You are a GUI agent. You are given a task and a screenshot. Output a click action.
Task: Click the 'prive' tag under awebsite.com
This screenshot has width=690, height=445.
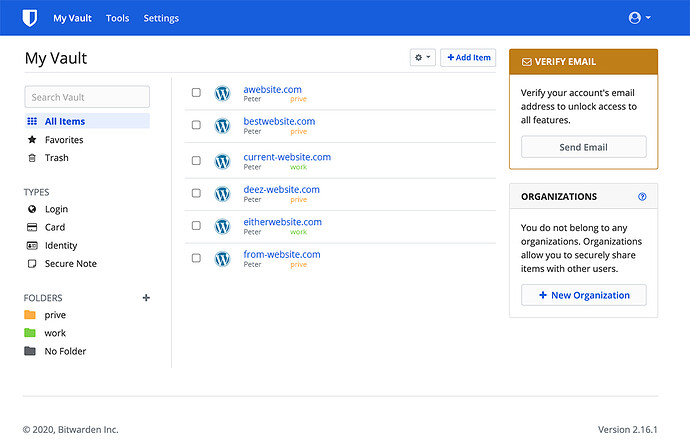[298, 99]
